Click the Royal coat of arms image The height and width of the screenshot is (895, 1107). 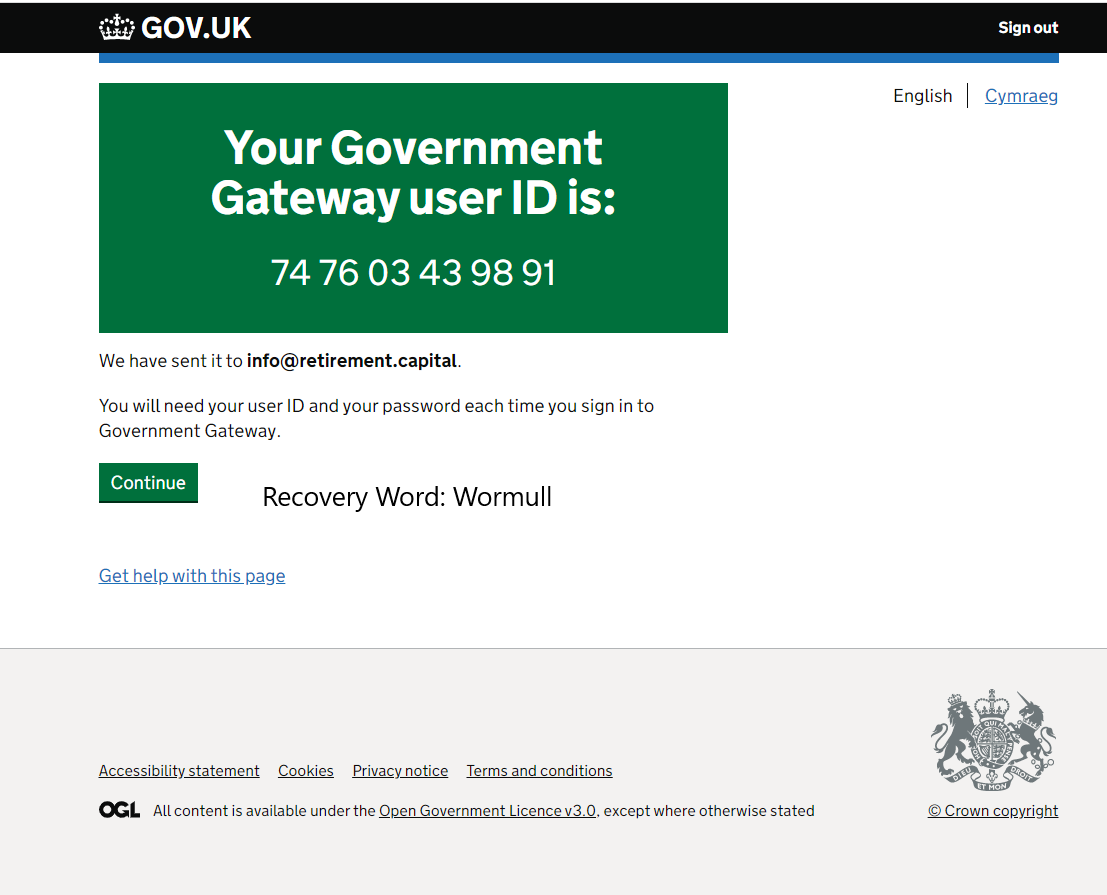pos(993,740)
